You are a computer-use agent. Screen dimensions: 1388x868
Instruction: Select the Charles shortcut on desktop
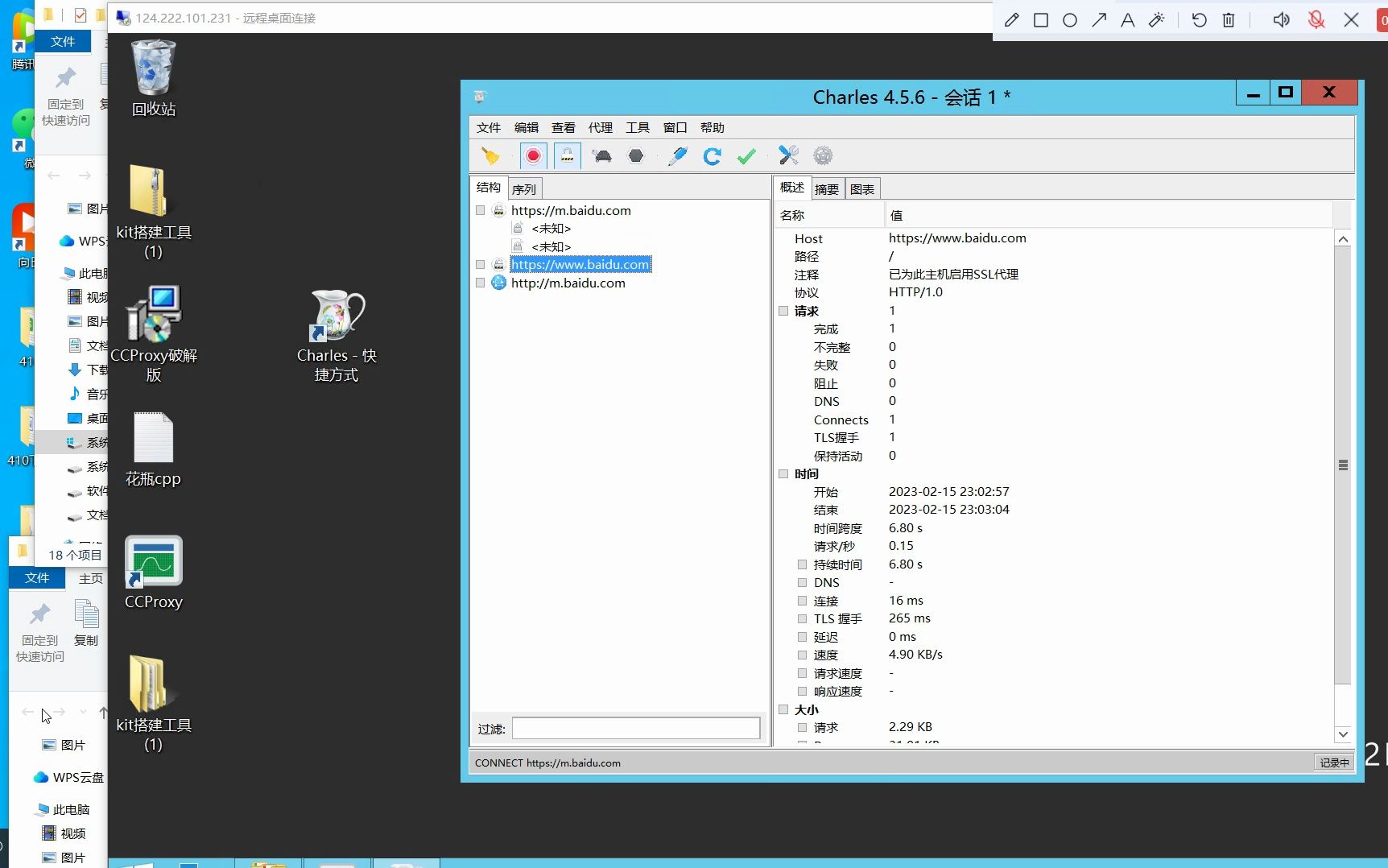point(337,336)
